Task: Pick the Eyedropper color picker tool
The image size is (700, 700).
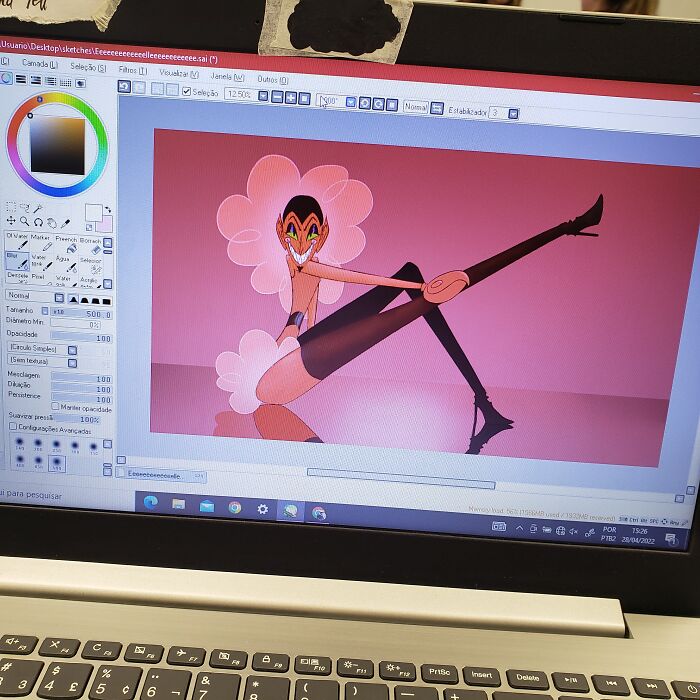Action: [x=66, y=223]
